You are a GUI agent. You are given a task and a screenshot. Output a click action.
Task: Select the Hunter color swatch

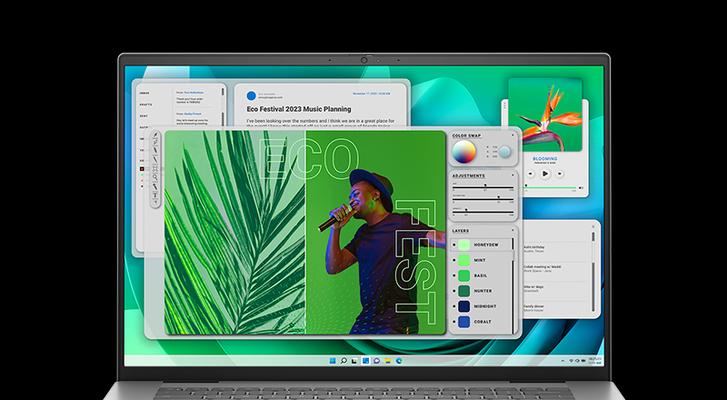pos(464,291)
